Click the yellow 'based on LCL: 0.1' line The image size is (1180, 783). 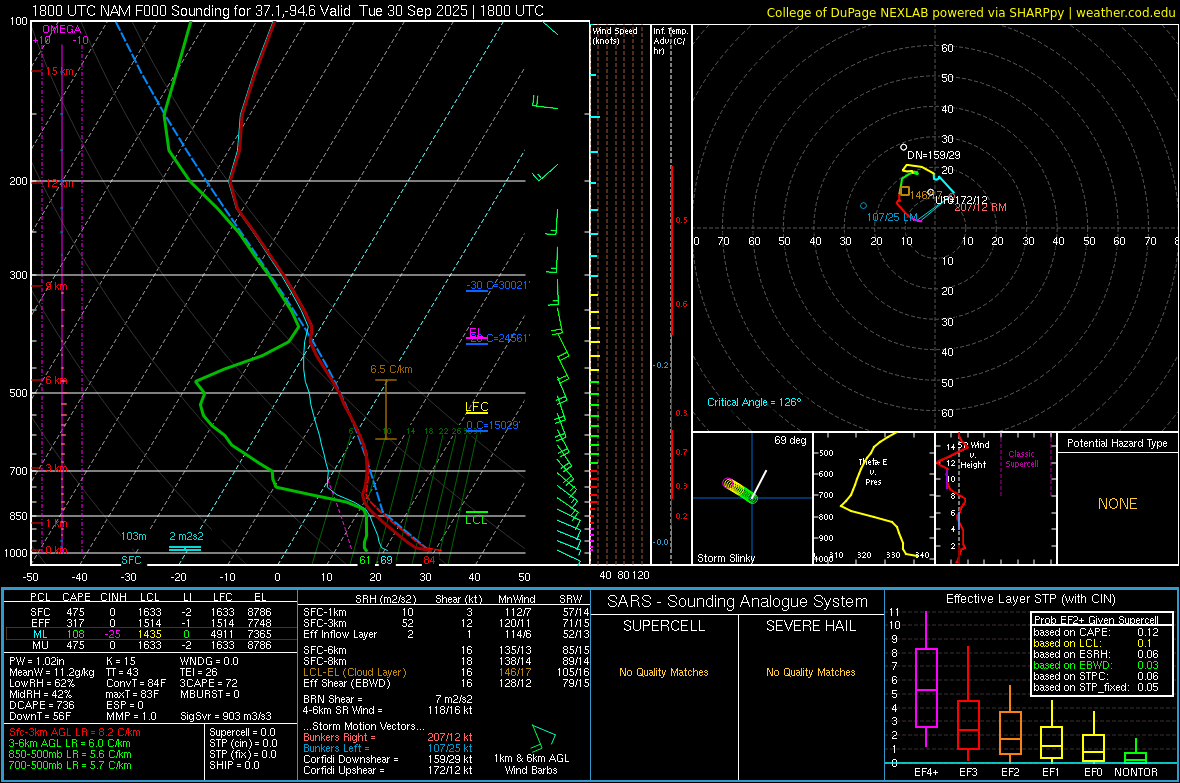pyautogui.click(x=1092, y=643)
